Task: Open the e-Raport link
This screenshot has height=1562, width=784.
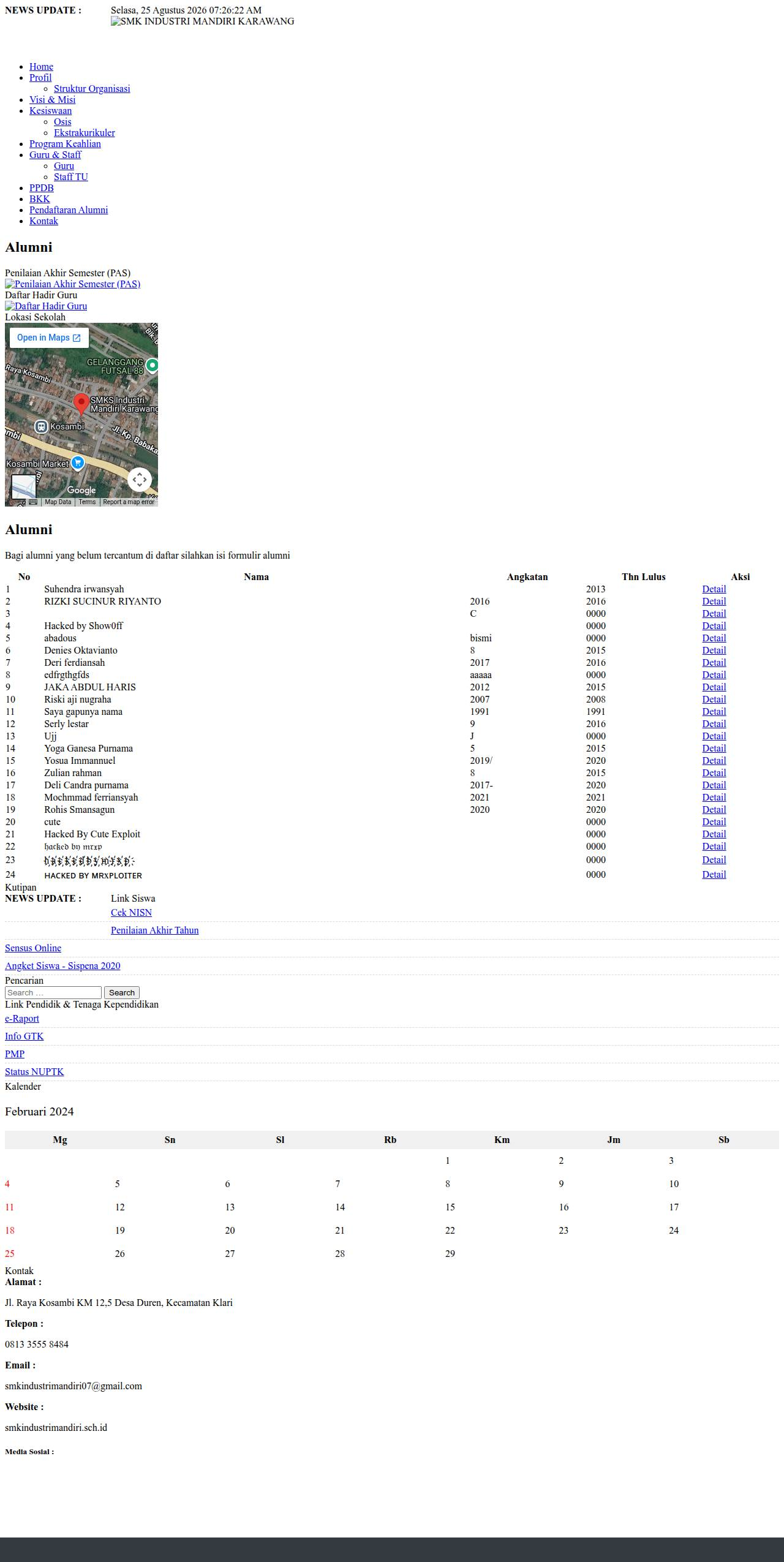Action: pos(22,1019)
